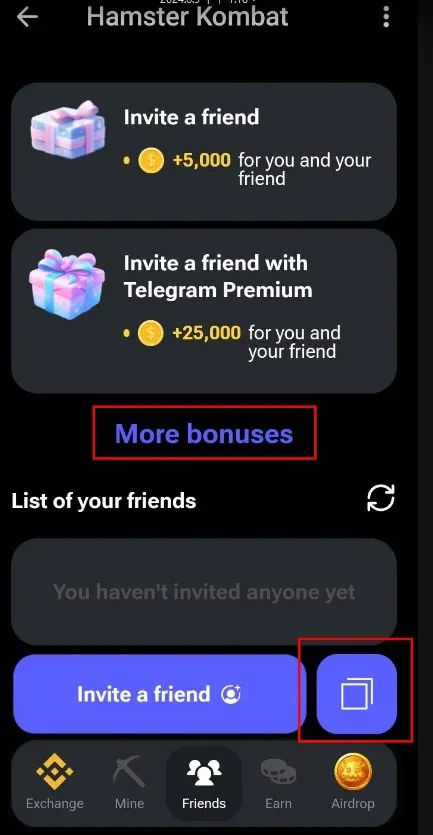Switch to the Friends tab

click(x=204, y=783)
